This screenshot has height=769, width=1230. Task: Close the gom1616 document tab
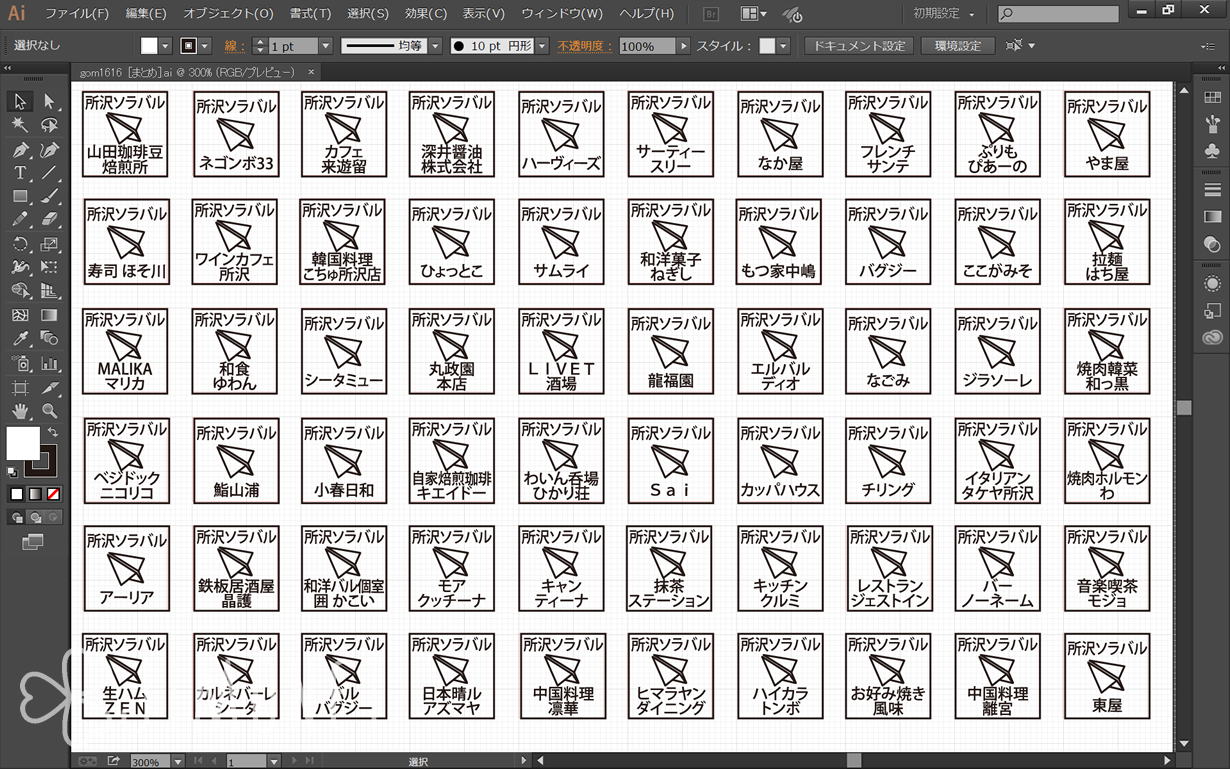click(311, 72)
